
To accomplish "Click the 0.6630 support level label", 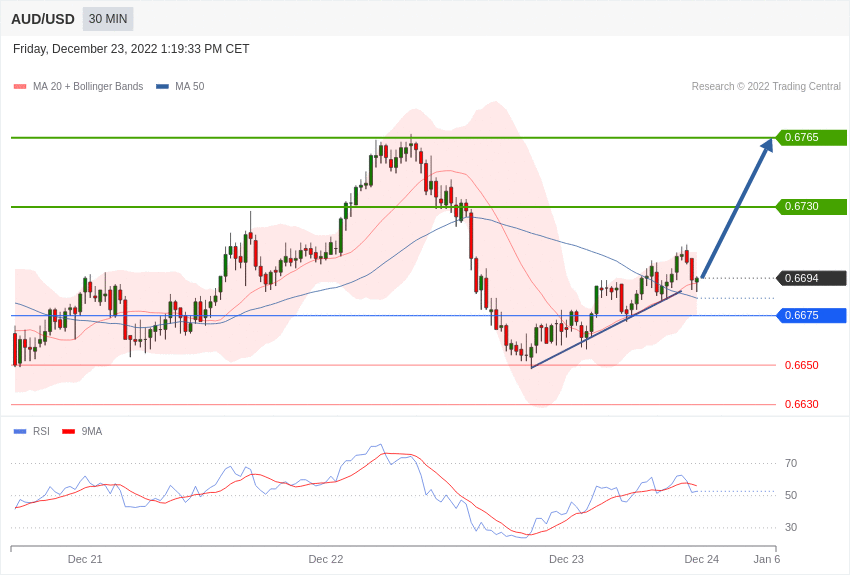I will tap(802, 404).
